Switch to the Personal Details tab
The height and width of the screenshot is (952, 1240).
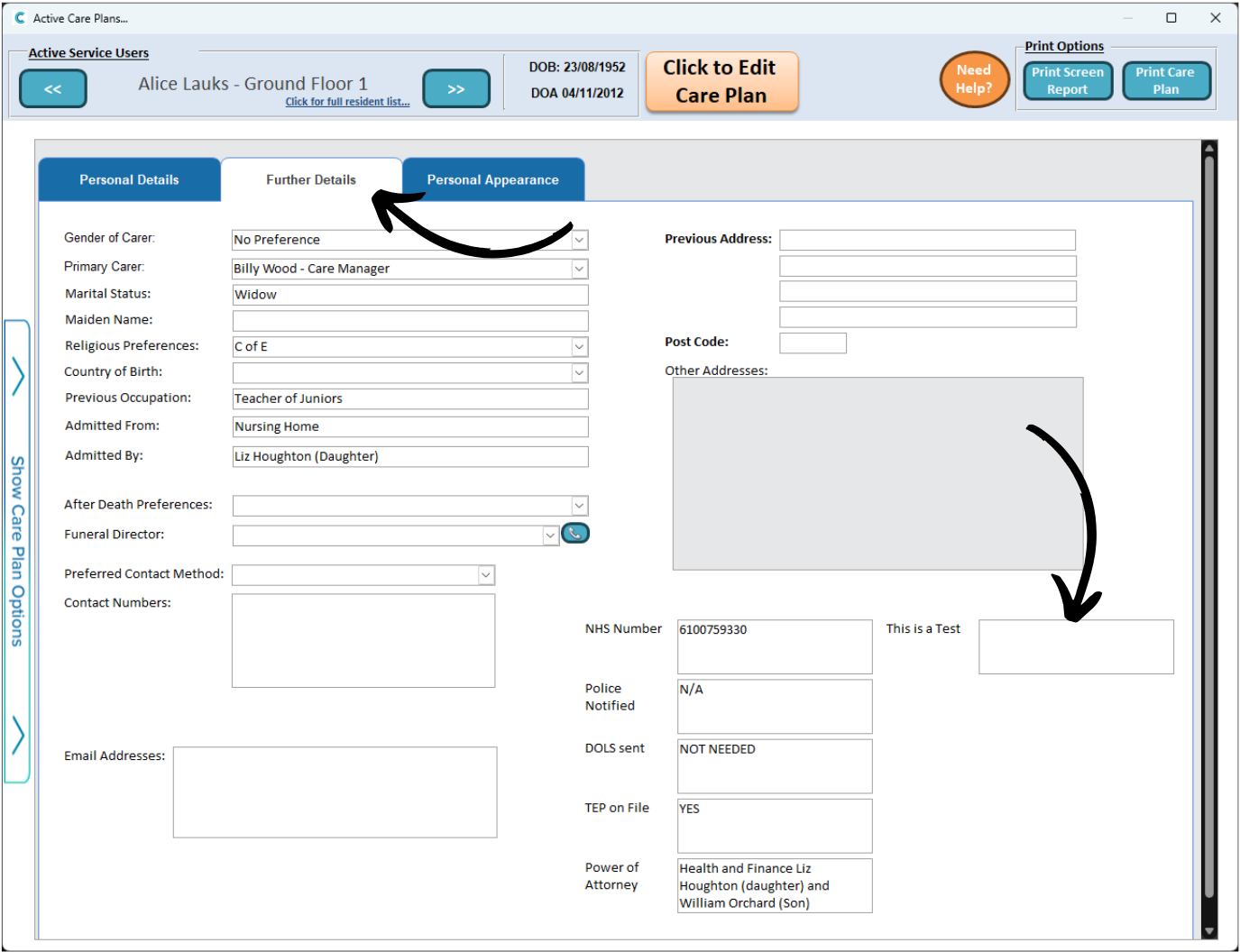129,180
